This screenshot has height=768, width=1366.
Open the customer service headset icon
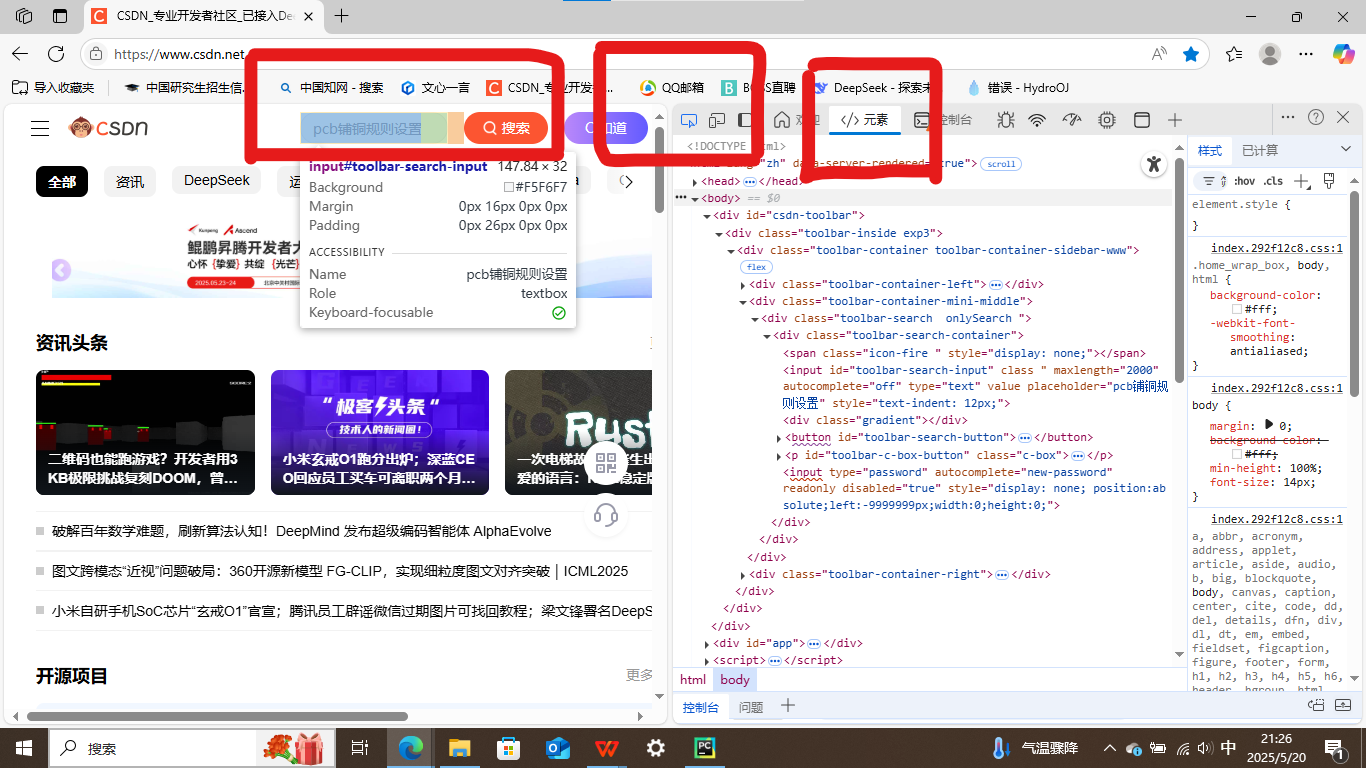pyautogui.click(x=606, y=515)
